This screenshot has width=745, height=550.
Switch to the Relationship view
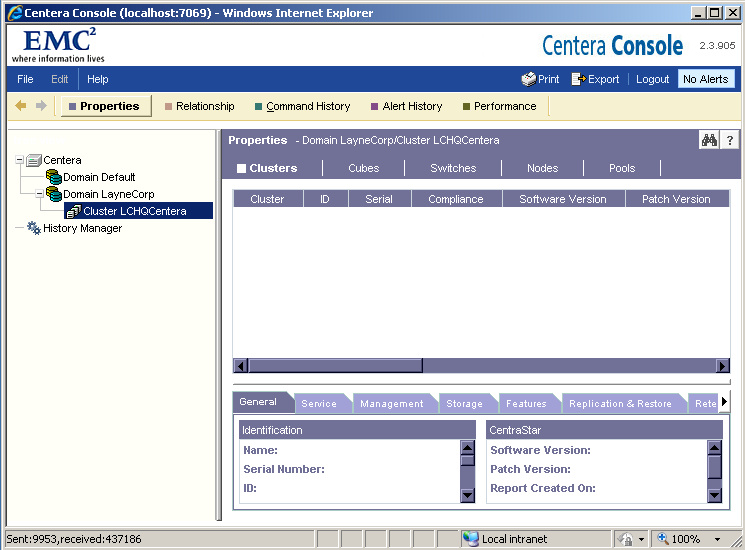pos(200,106)
